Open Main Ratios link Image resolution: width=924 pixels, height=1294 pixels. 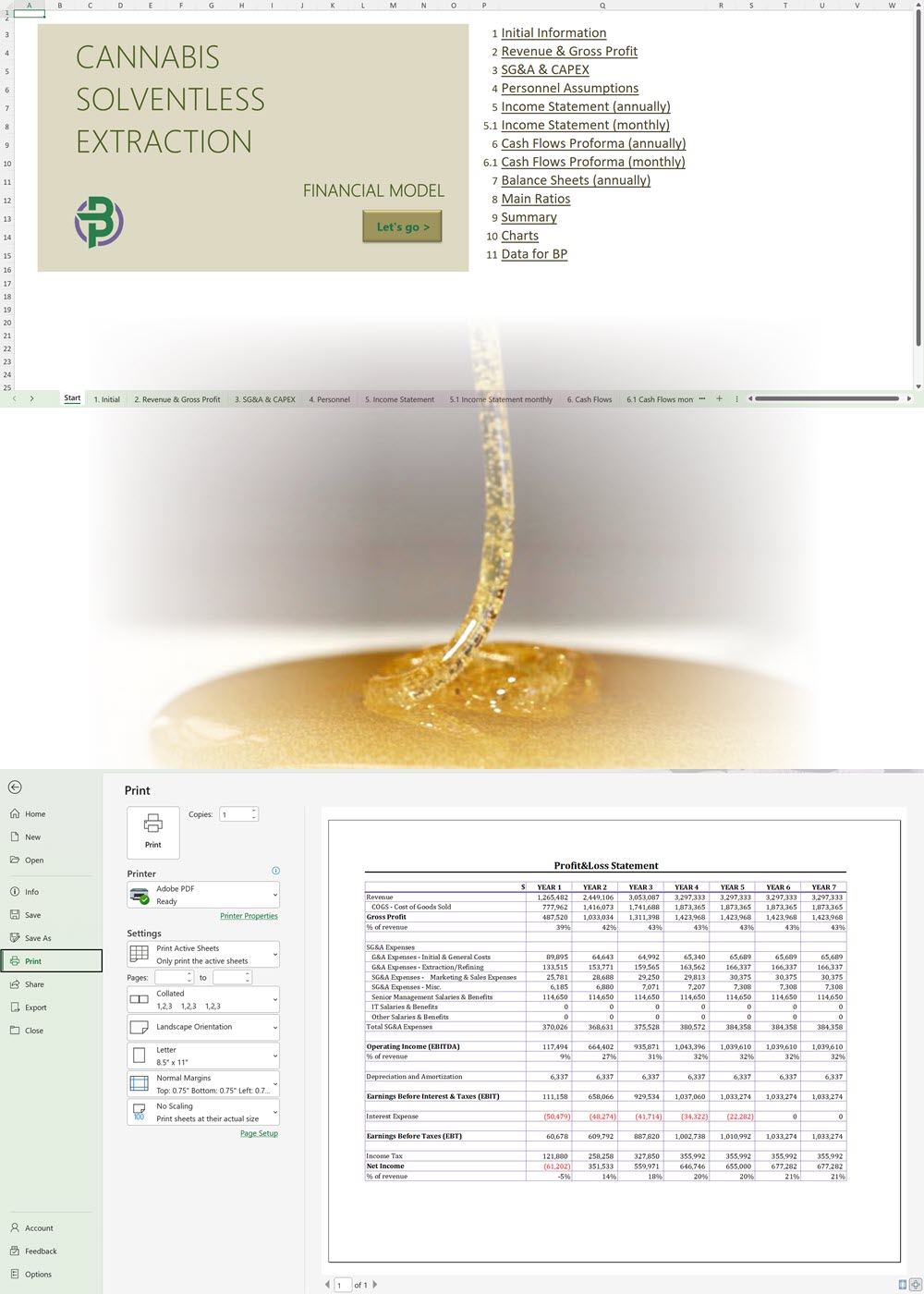[536, 200]
